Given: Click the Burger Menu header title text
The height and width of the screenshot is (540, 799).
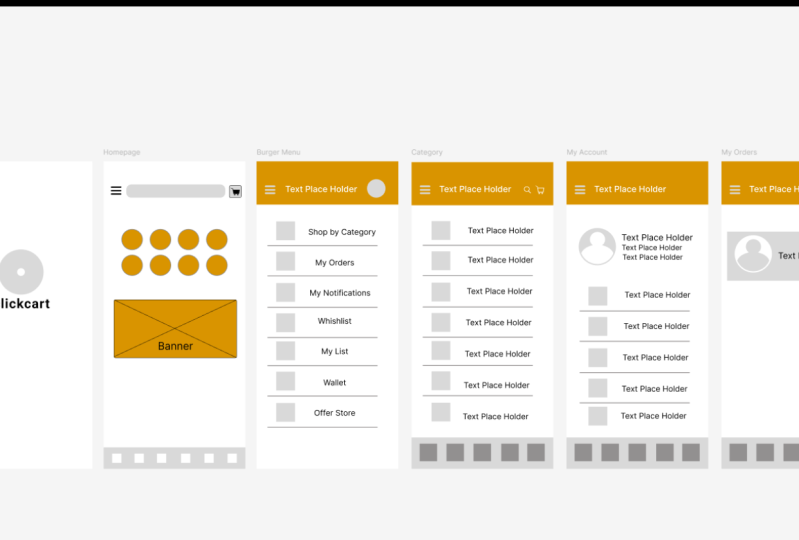Looking at the screenshot, I should [321, 189].
